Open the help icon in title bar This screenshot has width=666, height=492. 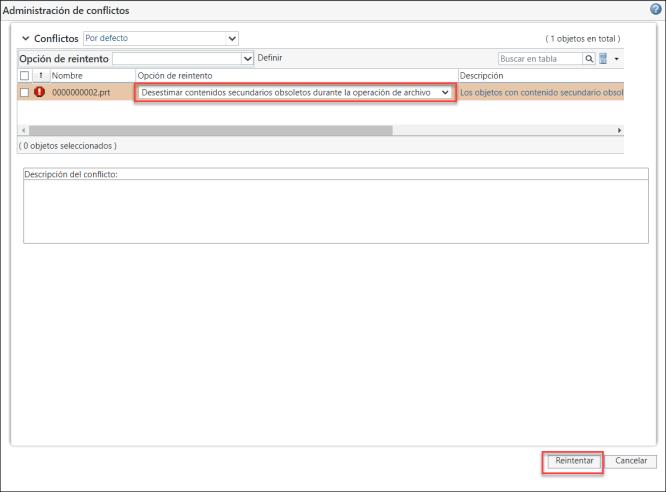pyautogui.click(x=656, y=9)
